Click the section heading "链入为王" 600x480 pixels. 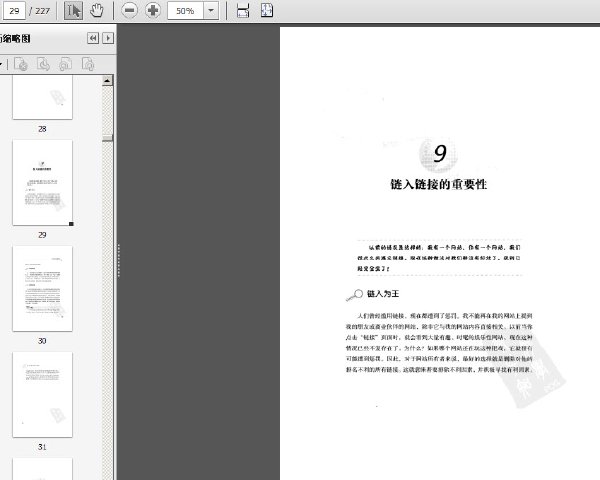click(383, 294)
